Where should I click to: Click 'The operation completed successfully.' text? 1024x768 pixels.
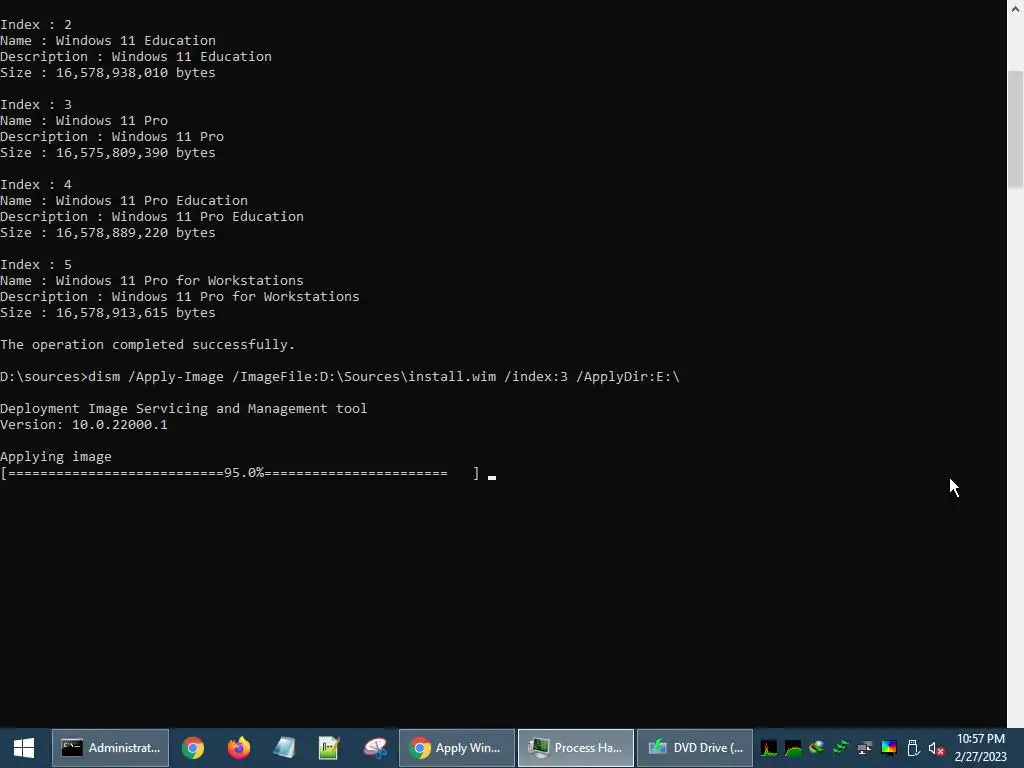click(x=148, y=345)
